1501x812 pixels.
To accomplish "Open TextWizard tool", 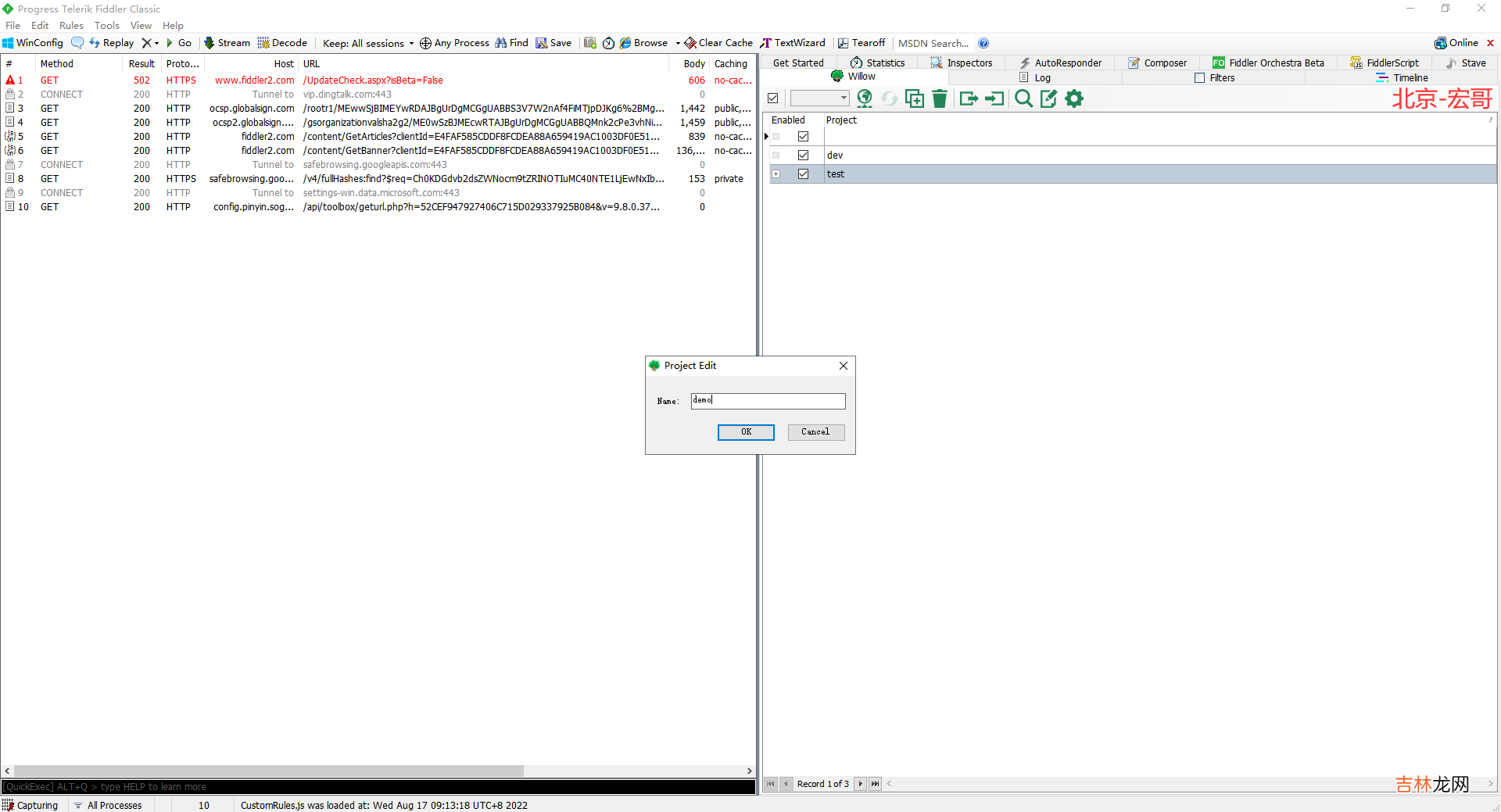I will pyautogui.click(x=793, y=43).
